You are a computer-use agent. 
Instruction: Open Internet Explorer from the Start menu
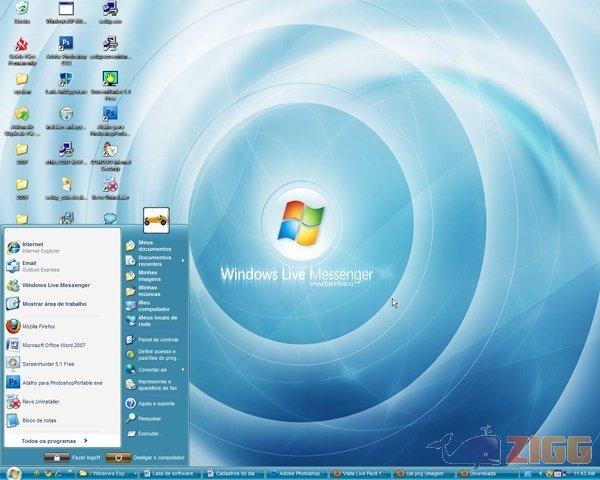tap(61, 247)
